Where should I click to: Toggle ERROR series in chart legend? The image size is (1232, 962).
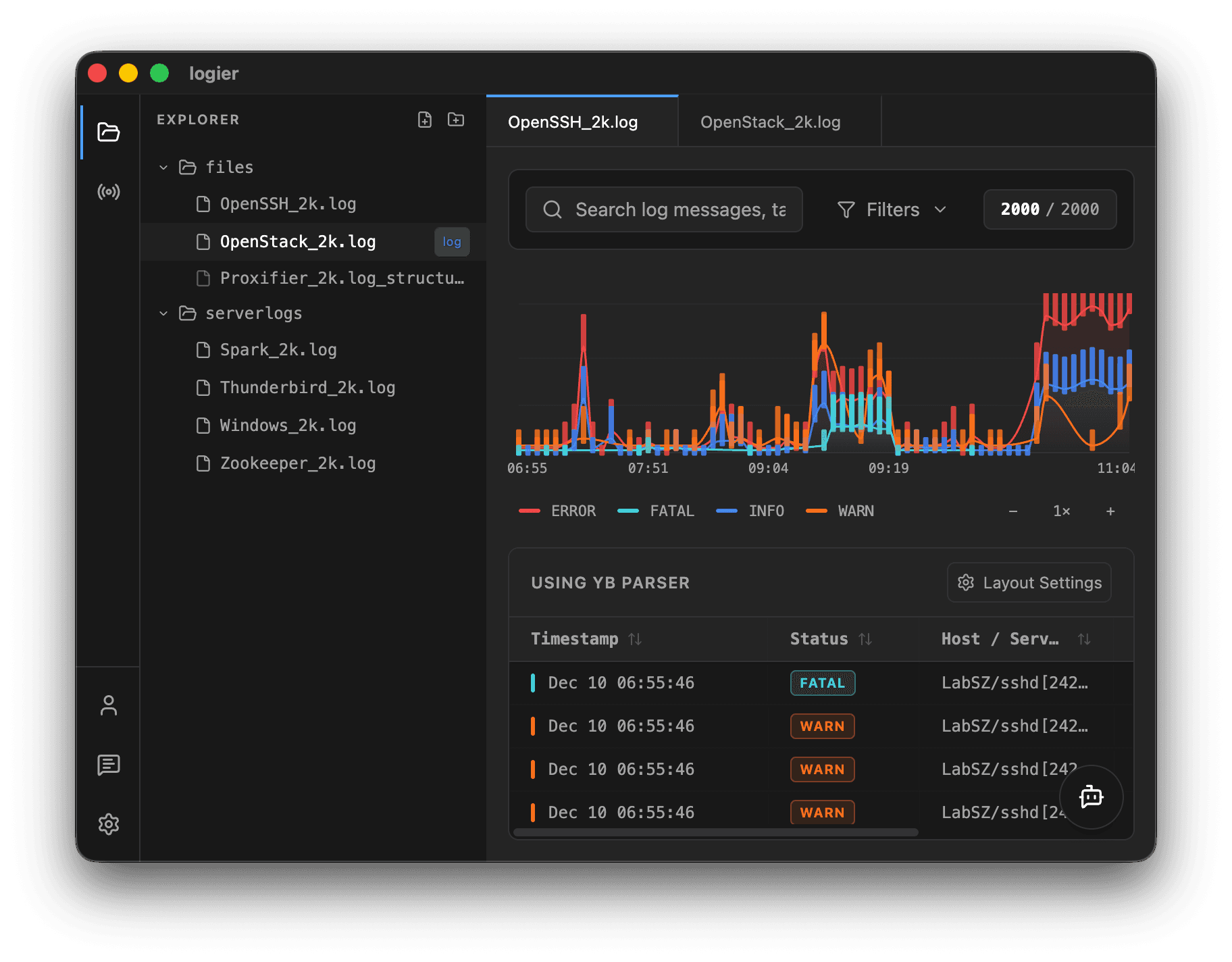coord(557,511)
